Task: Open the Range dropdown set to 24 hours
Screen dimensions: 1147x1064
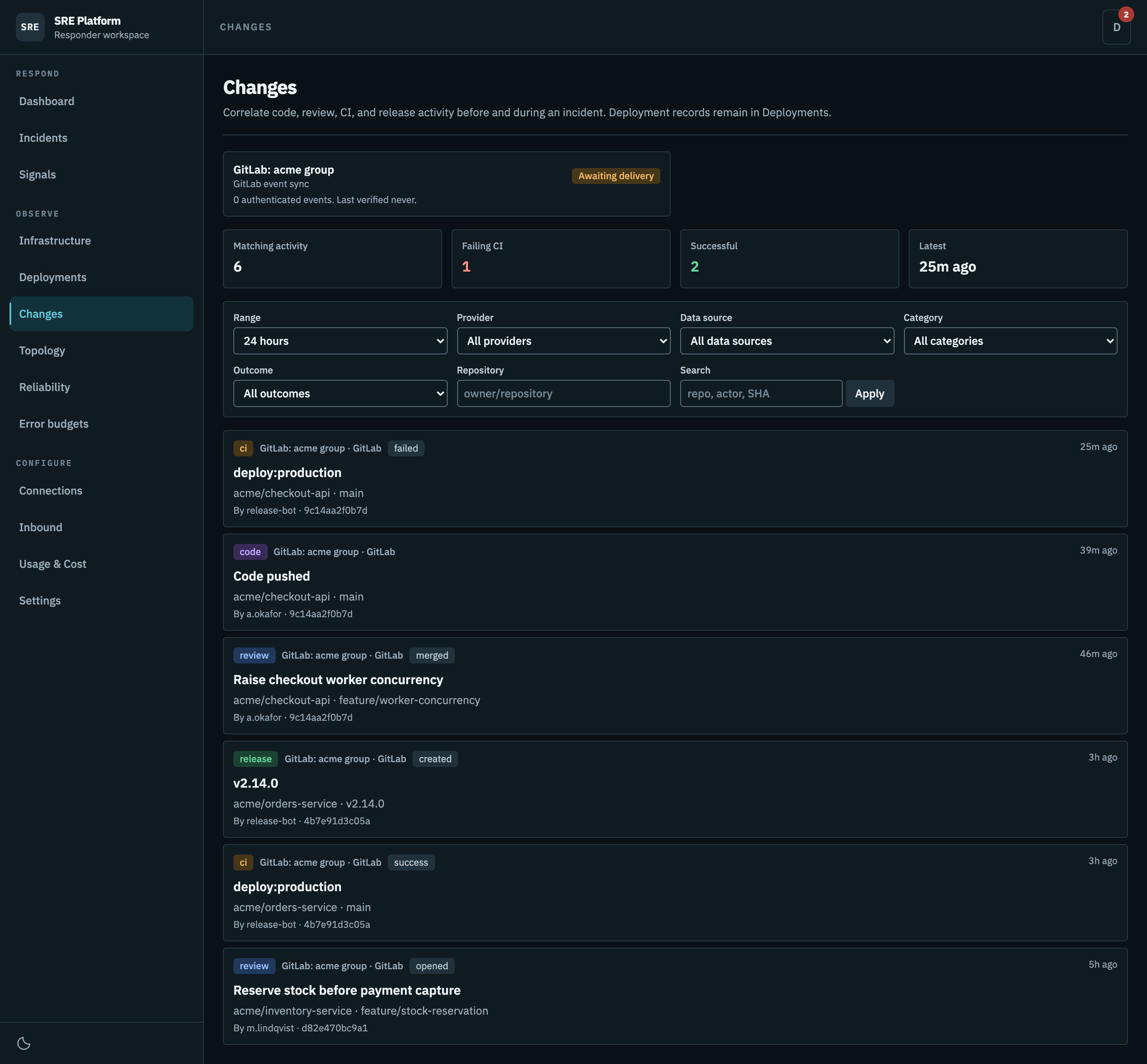Action: click(x=340, y=341)
